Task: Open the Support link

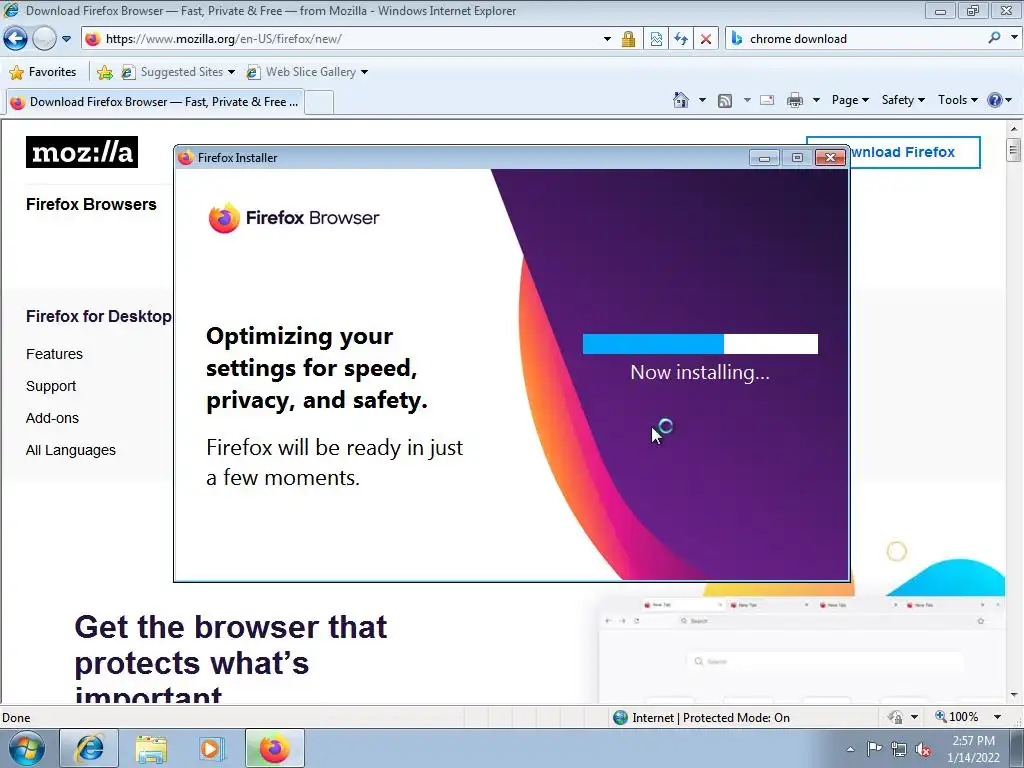Action: (51, 386)
